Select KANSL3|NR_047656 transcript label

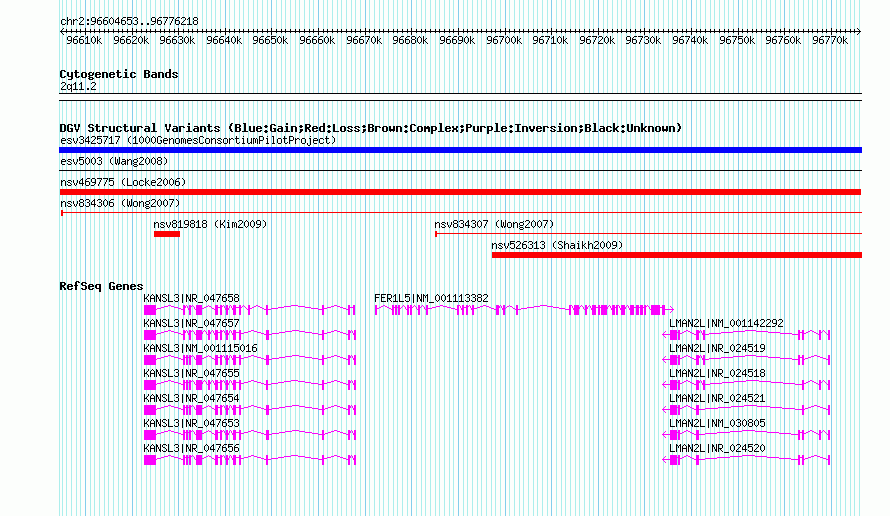point(191,448)
